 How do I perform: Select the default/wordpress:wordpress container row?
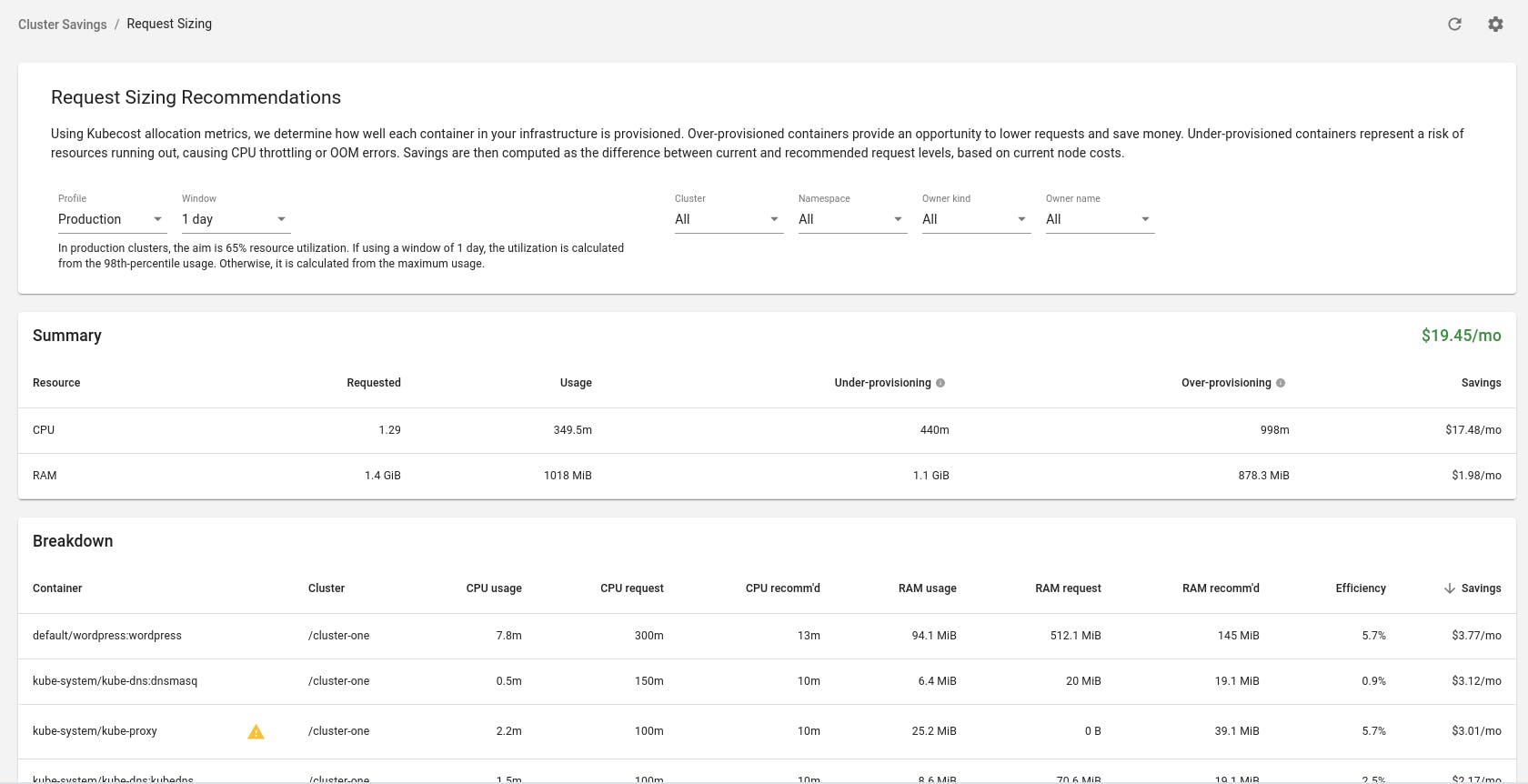[x=767, y=636]
